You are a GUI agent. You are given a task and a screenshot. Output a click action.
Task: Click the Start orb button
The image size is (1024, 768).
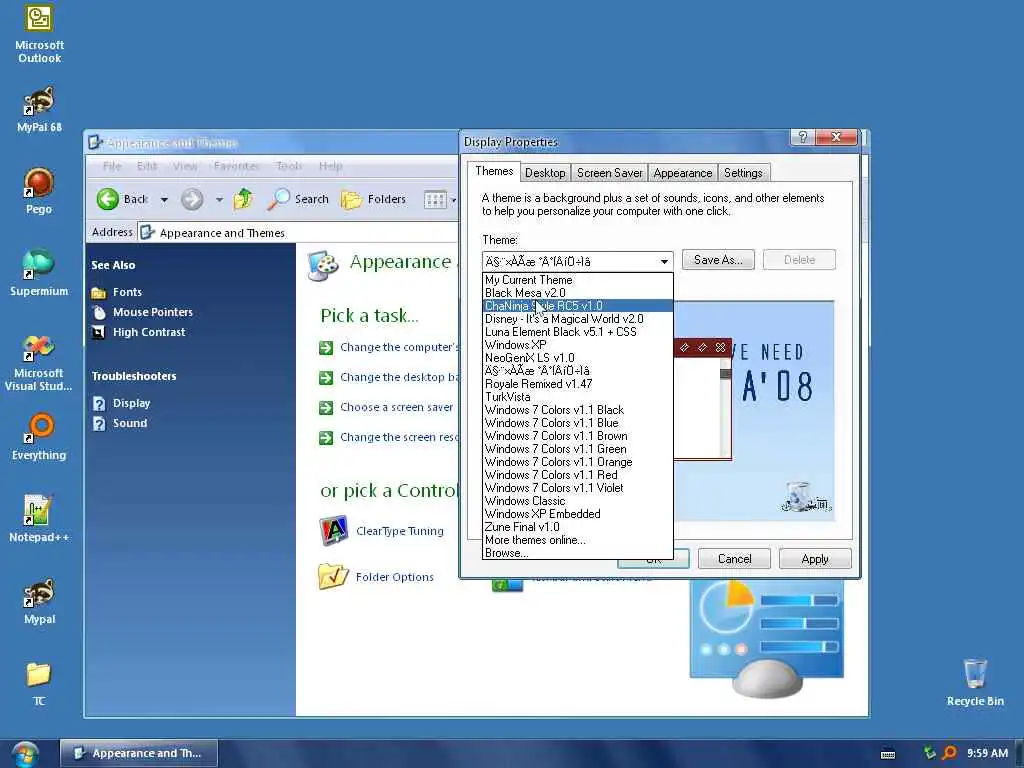pos(25,754)
